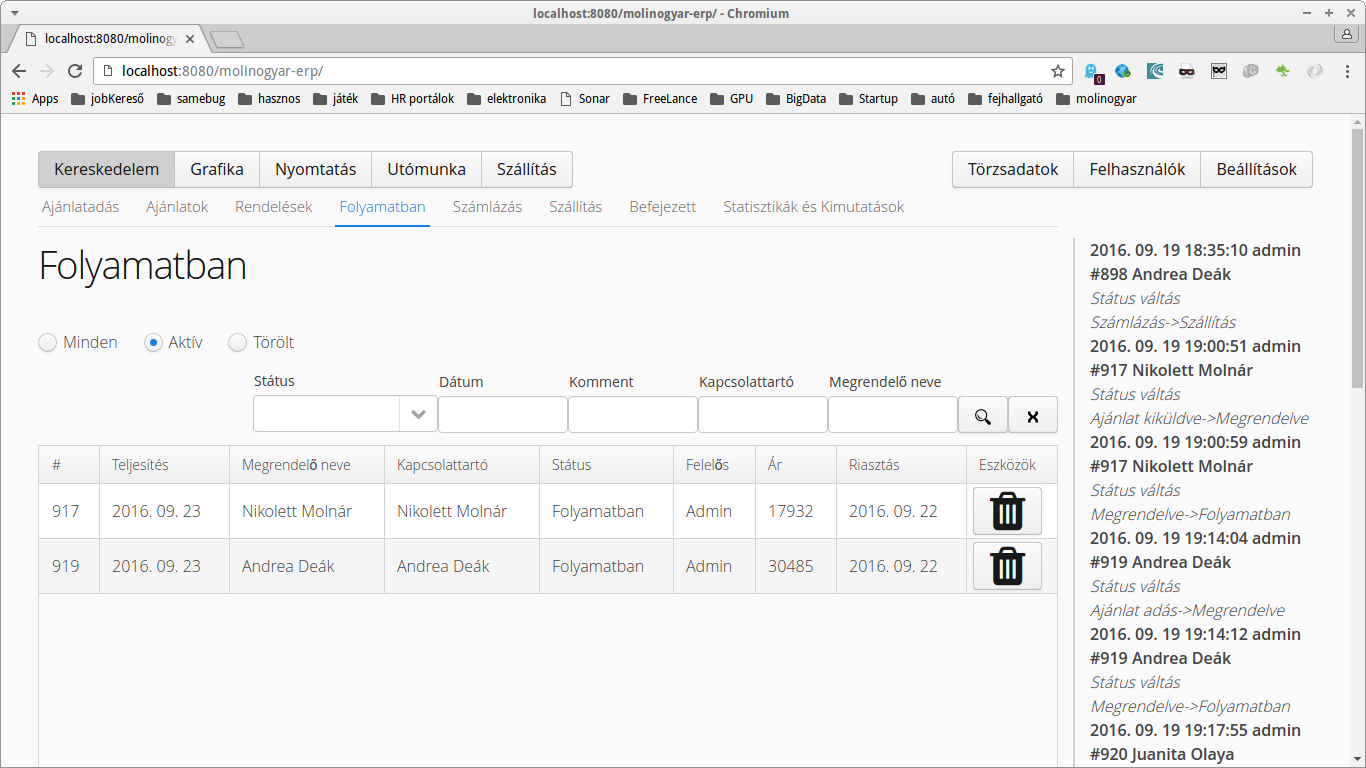This screenshot has width=1366, height=768.
Task: Click the Riasztás column header
Action: (901, 465)
